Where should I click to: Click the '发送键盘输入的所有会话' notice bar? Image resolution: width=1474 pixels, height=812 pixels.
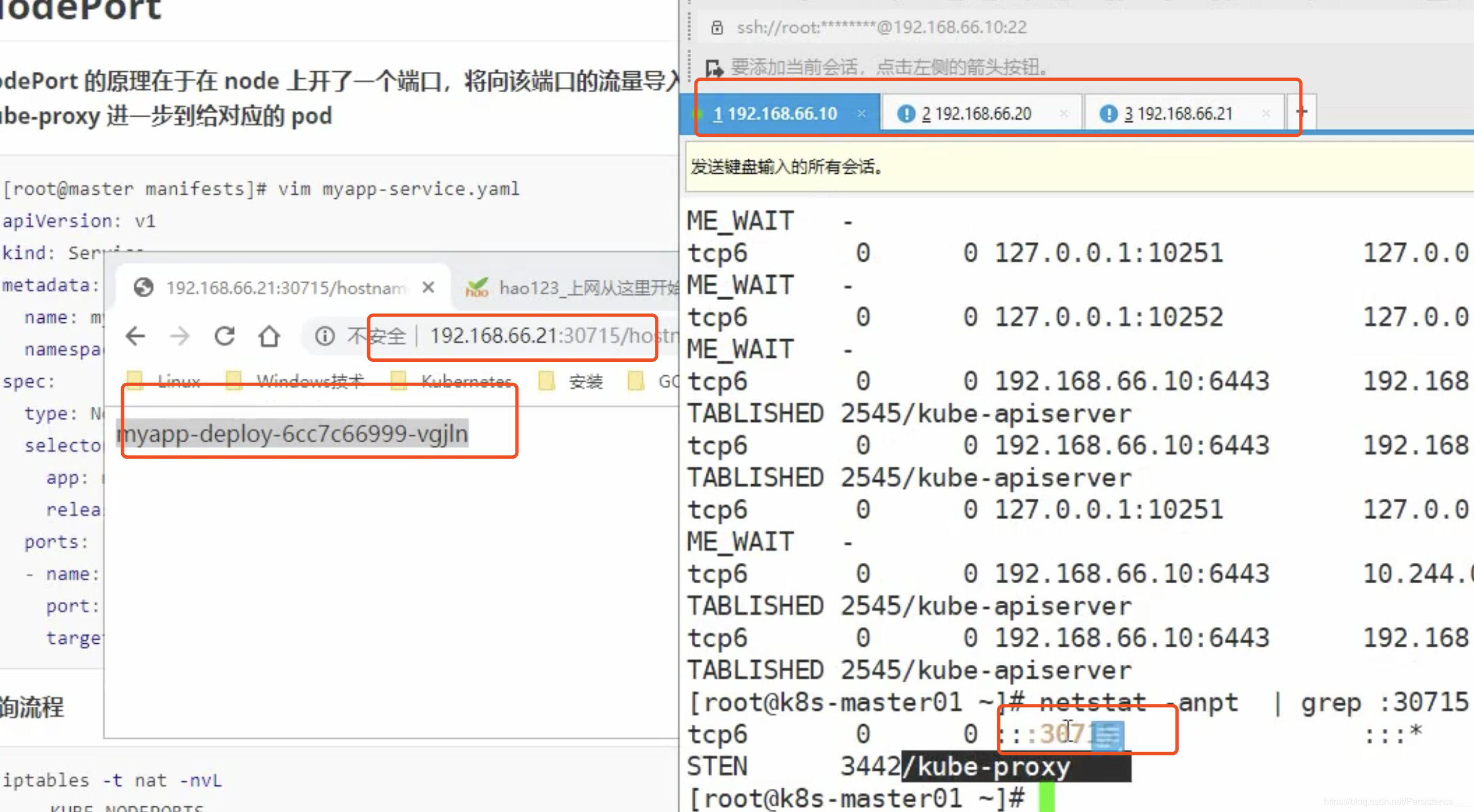point(1080,167)
